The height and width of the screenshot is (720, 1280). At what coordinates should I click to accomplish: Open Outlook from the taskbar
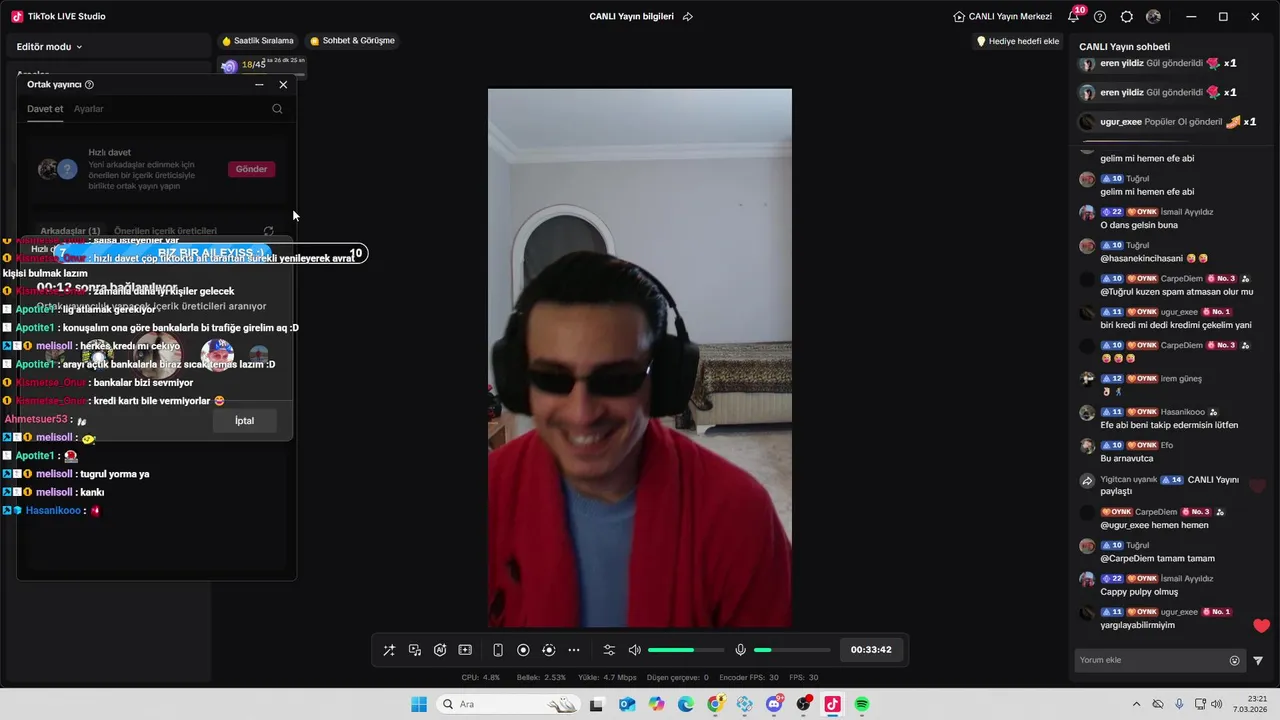click(x=627, y=704)
